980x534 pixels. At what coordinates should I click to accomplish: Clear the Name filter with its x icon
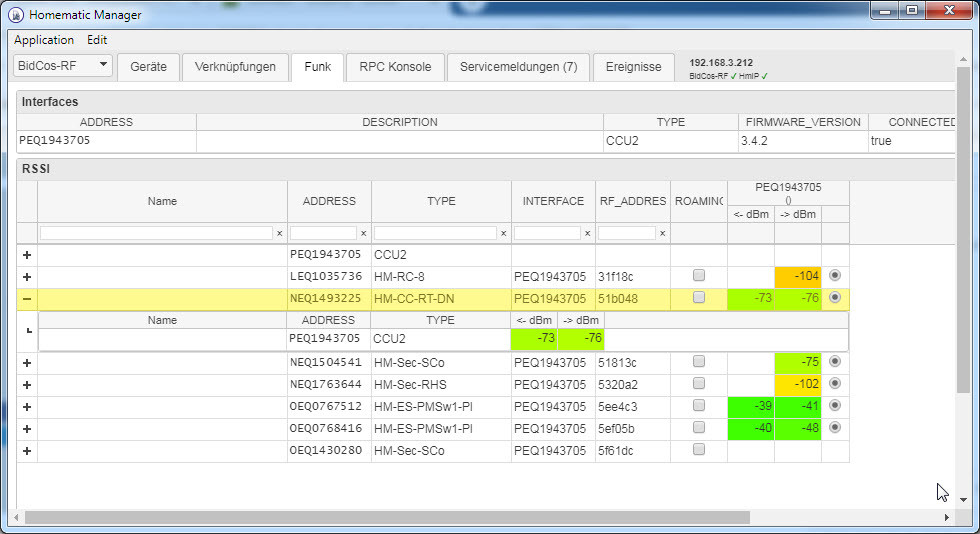279,233
